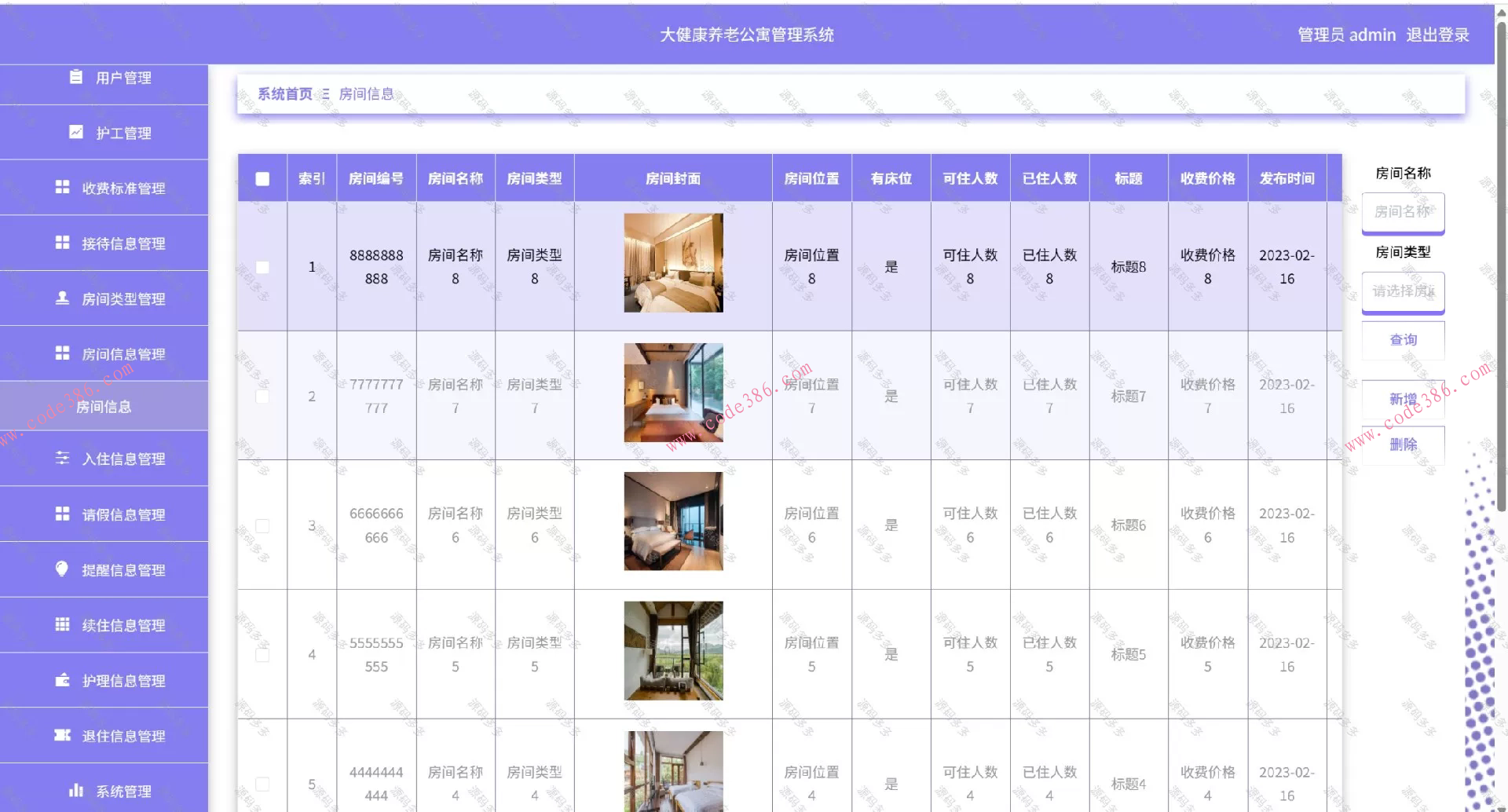Check the checkbox on row 2
Image resolution: width=1508 pixels, height=812 pixels.
(262, 397)
